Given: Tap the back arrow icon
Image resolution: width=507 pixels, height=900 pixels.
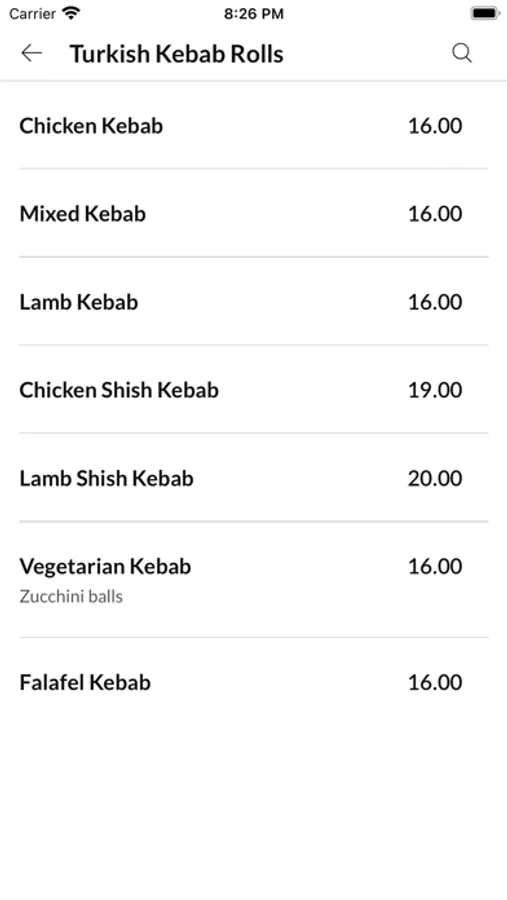Looking at the screenshot, I should [32, 53].
